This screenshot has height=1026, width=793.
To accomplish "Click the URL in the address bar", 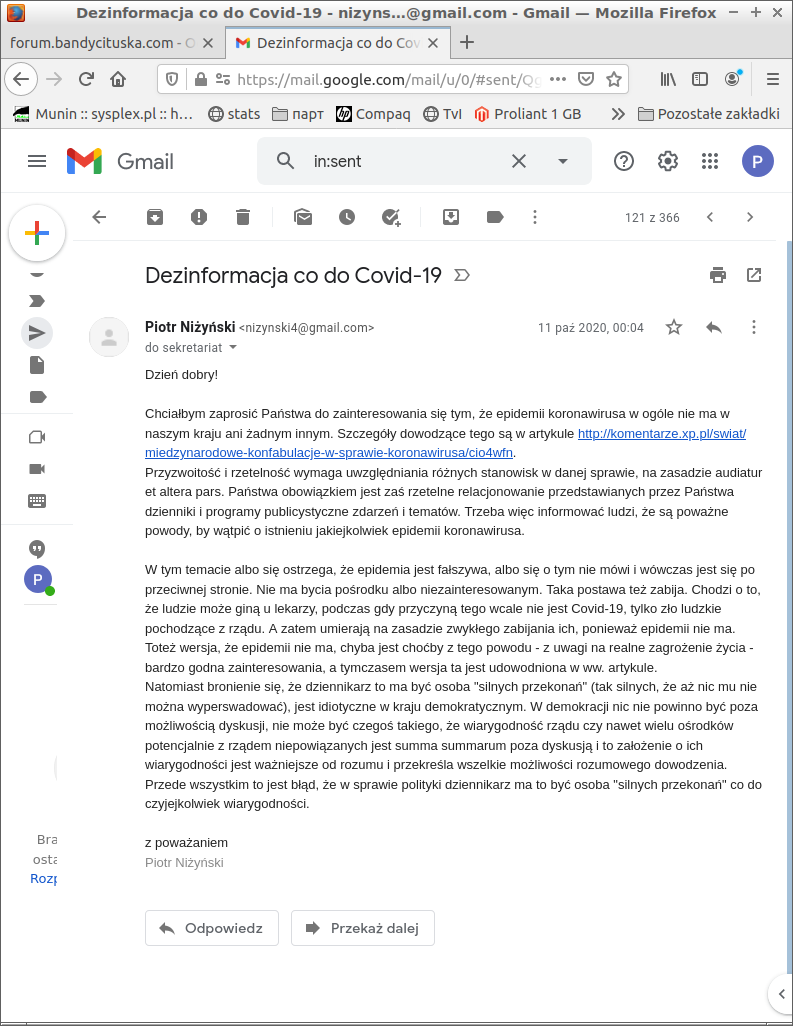I will pos(389,79).
